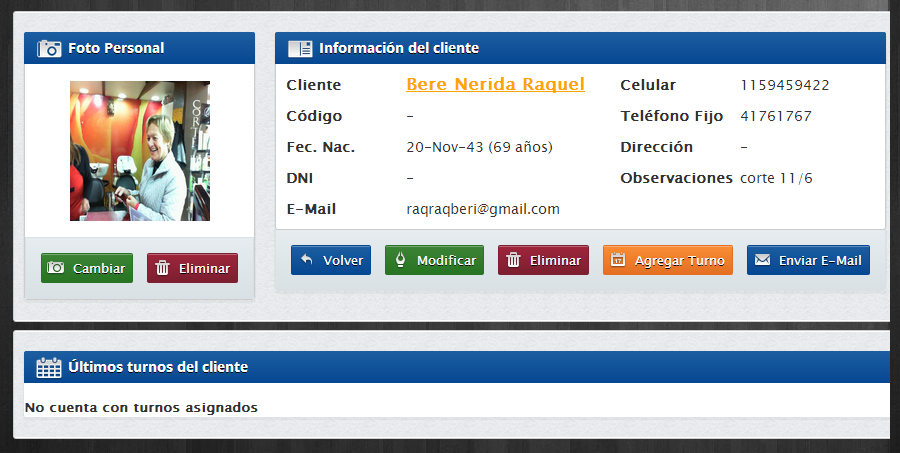Hit the pen icon on Modificar

(402, 260)
